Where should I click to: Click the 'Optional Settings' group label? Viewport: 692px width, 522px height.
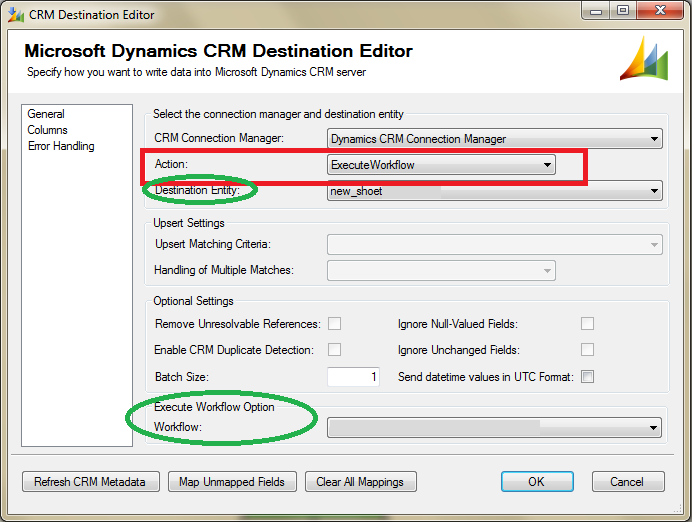pyautogui.click(x=193, y=301)
